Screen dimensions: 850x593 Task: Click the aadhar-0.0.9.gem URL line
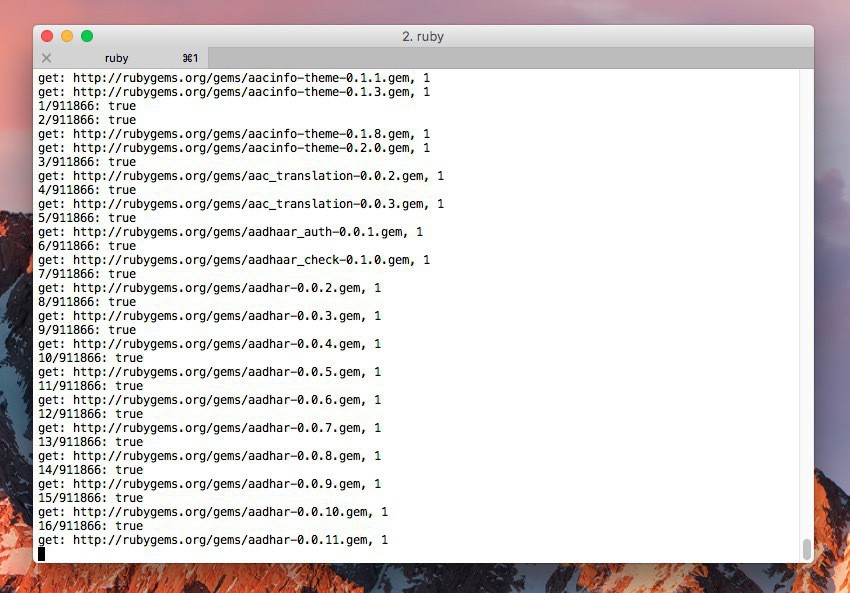pos(210,484)
